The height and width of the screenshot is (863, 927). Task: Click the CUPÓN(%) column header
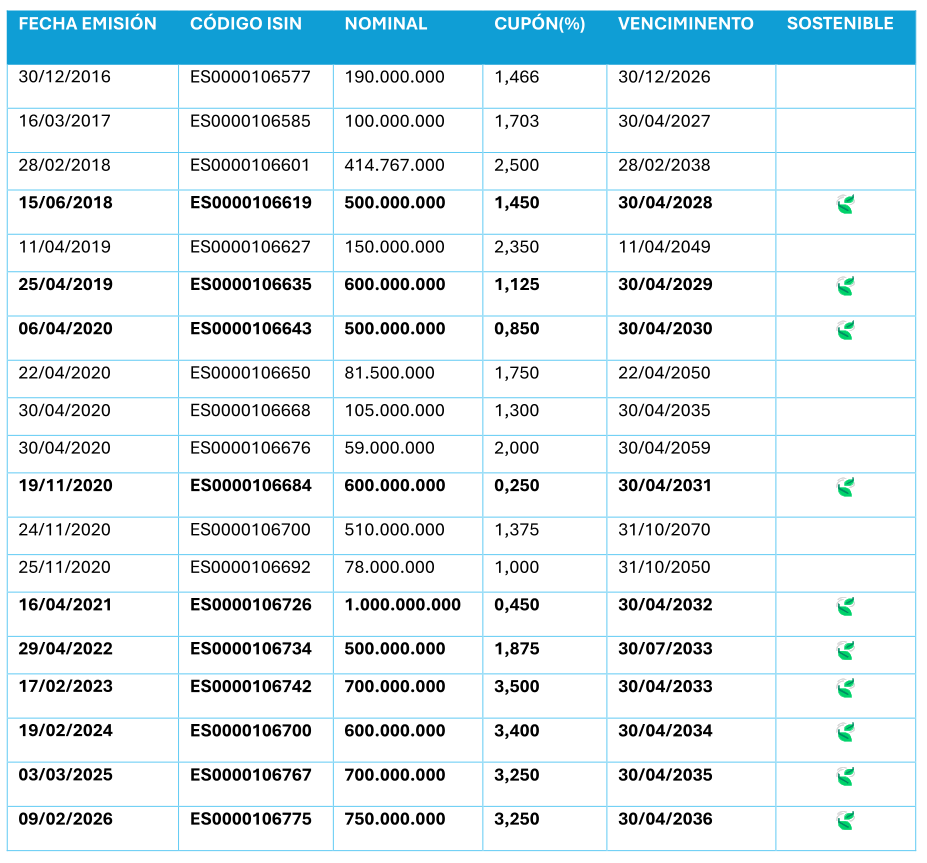[540, 24]
